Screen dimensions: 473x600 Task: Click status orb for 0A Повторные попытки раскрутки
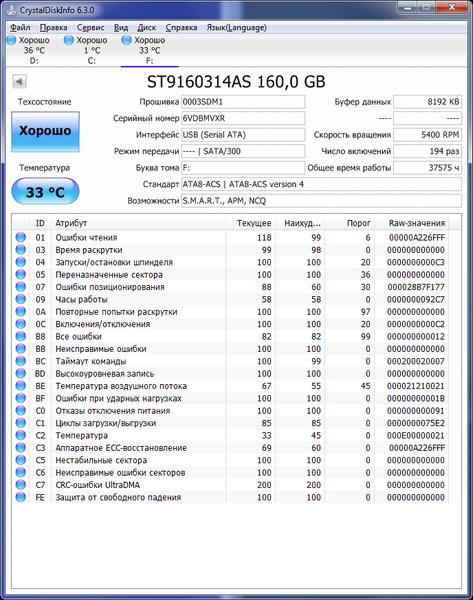[x=21, y=311]
